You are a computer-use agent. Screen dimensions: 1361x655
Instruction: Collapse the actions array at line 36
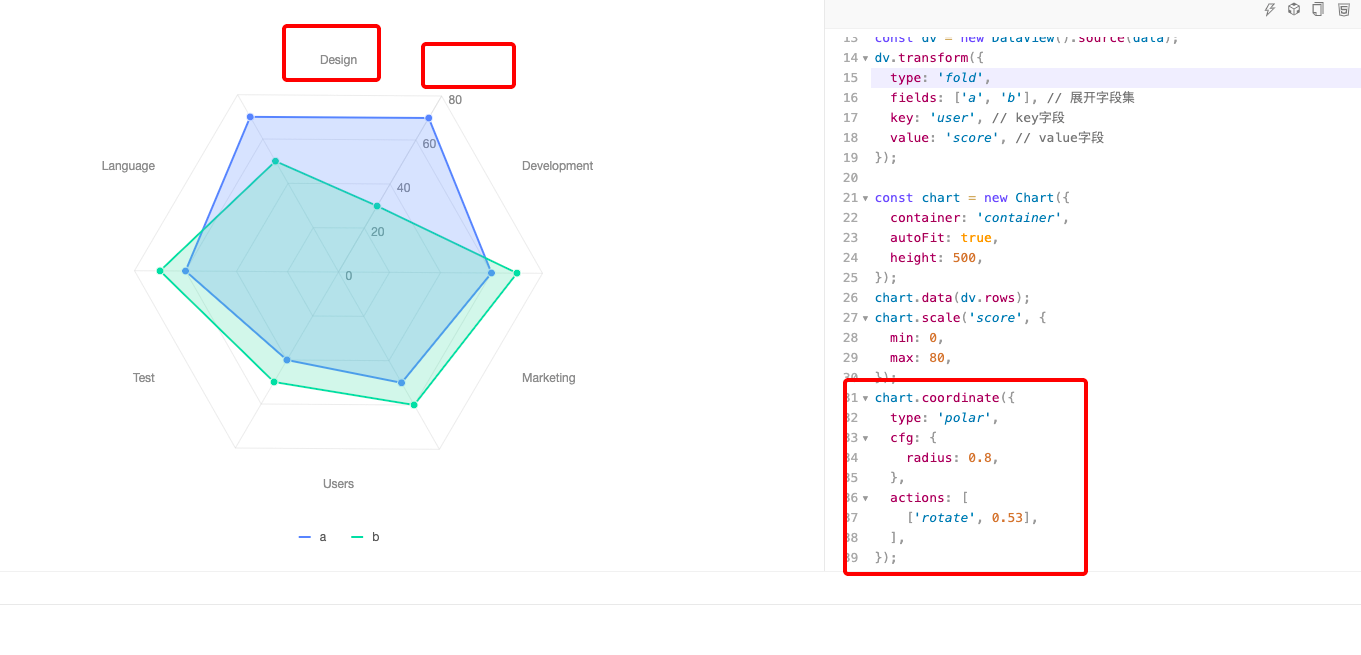click(864, 497)
